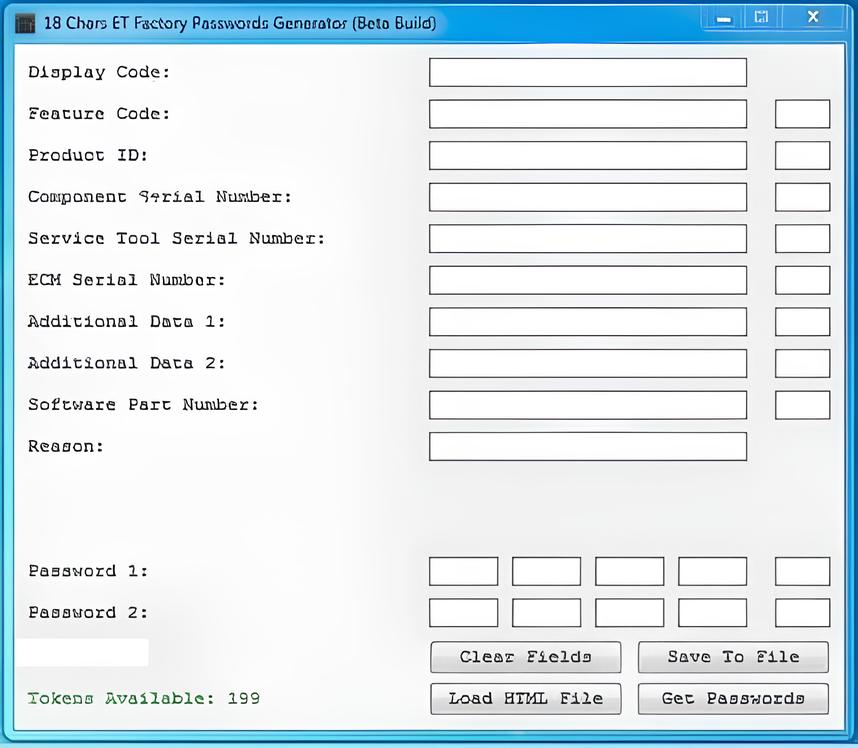Select the small box next to ECM Serial Number
This screenshot has width=858, height=748.
point(802,280)
